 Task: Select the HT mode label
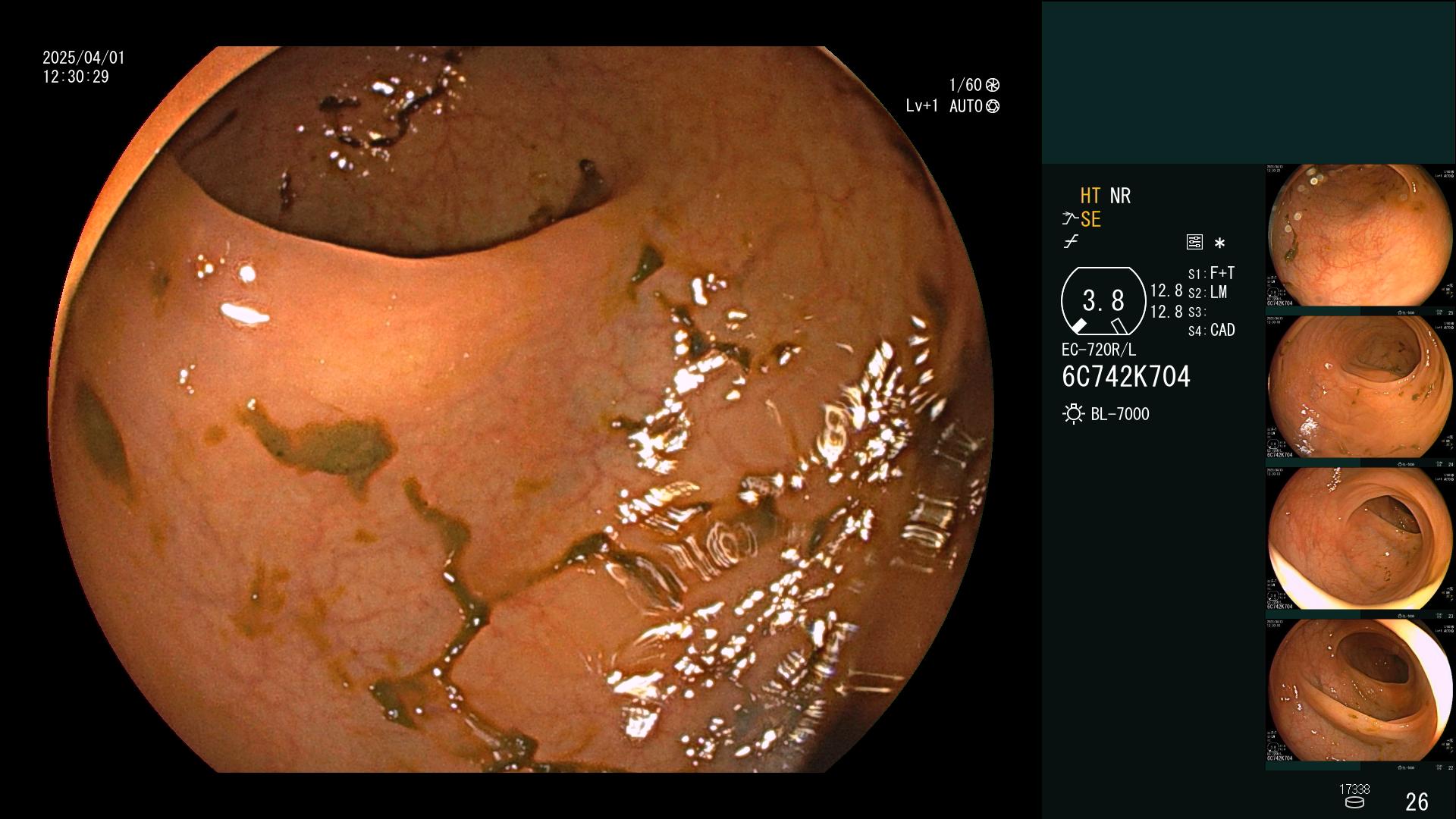pyautogui.click(x=1090, y=196)
